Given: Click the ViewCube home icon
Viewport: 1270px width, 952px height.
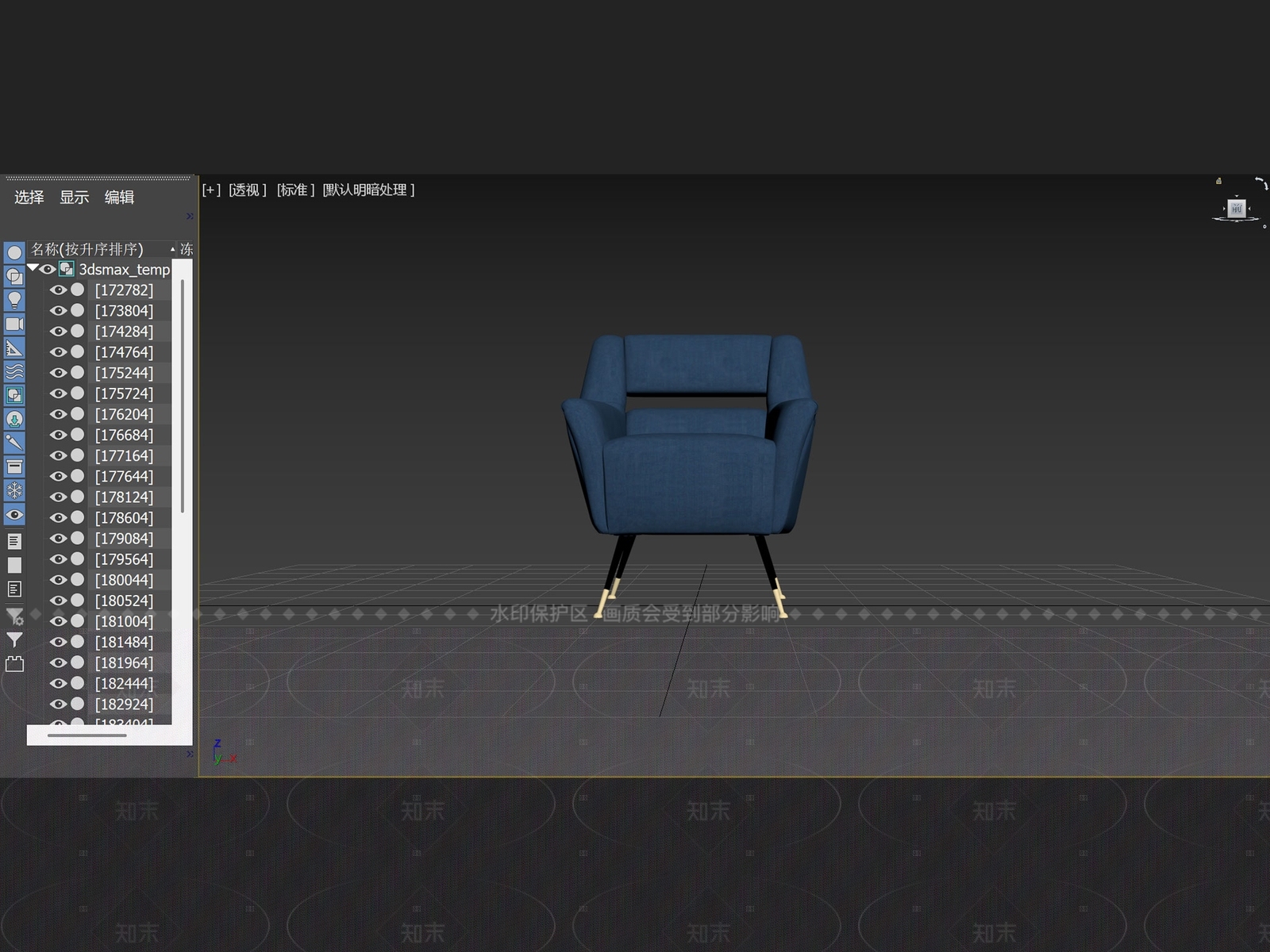Looking at the screenshot, I should (1218, 181).
